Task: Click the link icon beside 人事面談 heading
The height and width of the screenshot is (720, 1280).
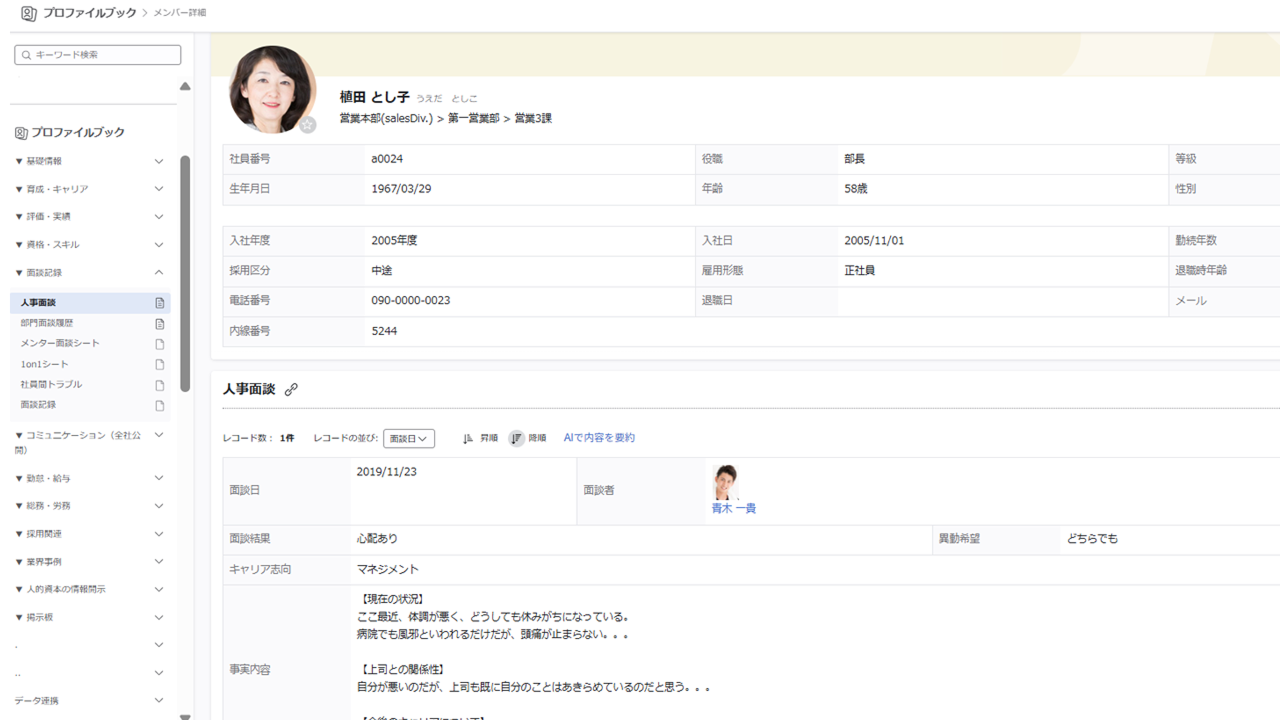Action: 291,390
